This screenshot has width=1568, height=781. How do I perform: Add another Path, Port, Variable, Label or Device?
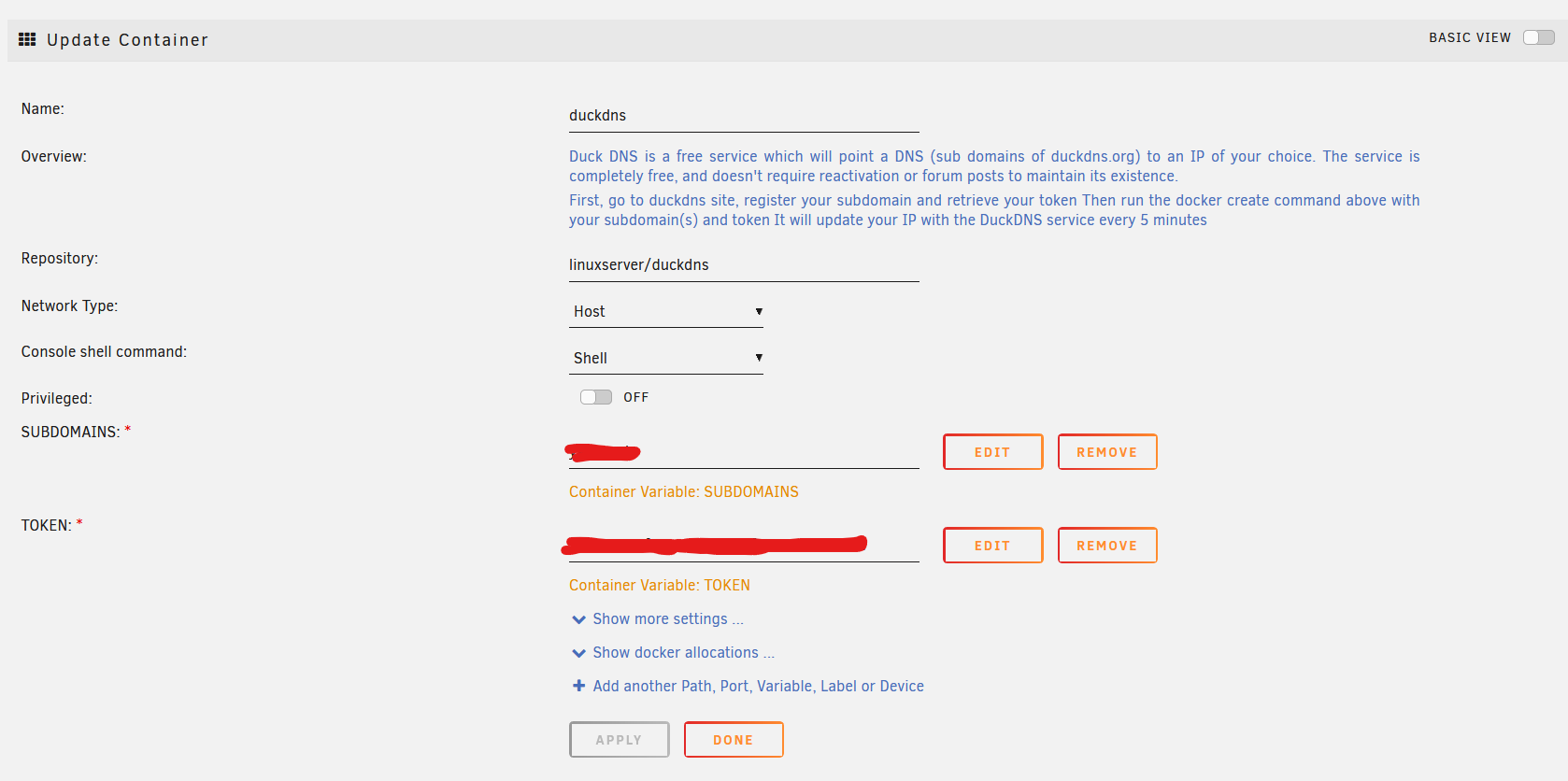(x=758, y=686)
